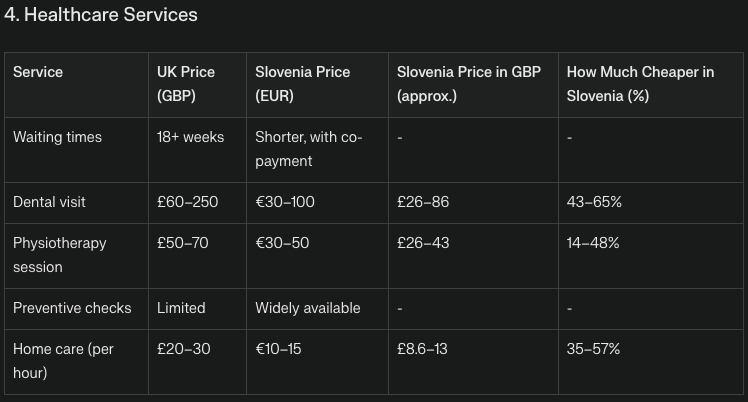Click the 'Slovenia Price (EUR)' column header
The image size is (748, 402).
(x=303, y=85)
